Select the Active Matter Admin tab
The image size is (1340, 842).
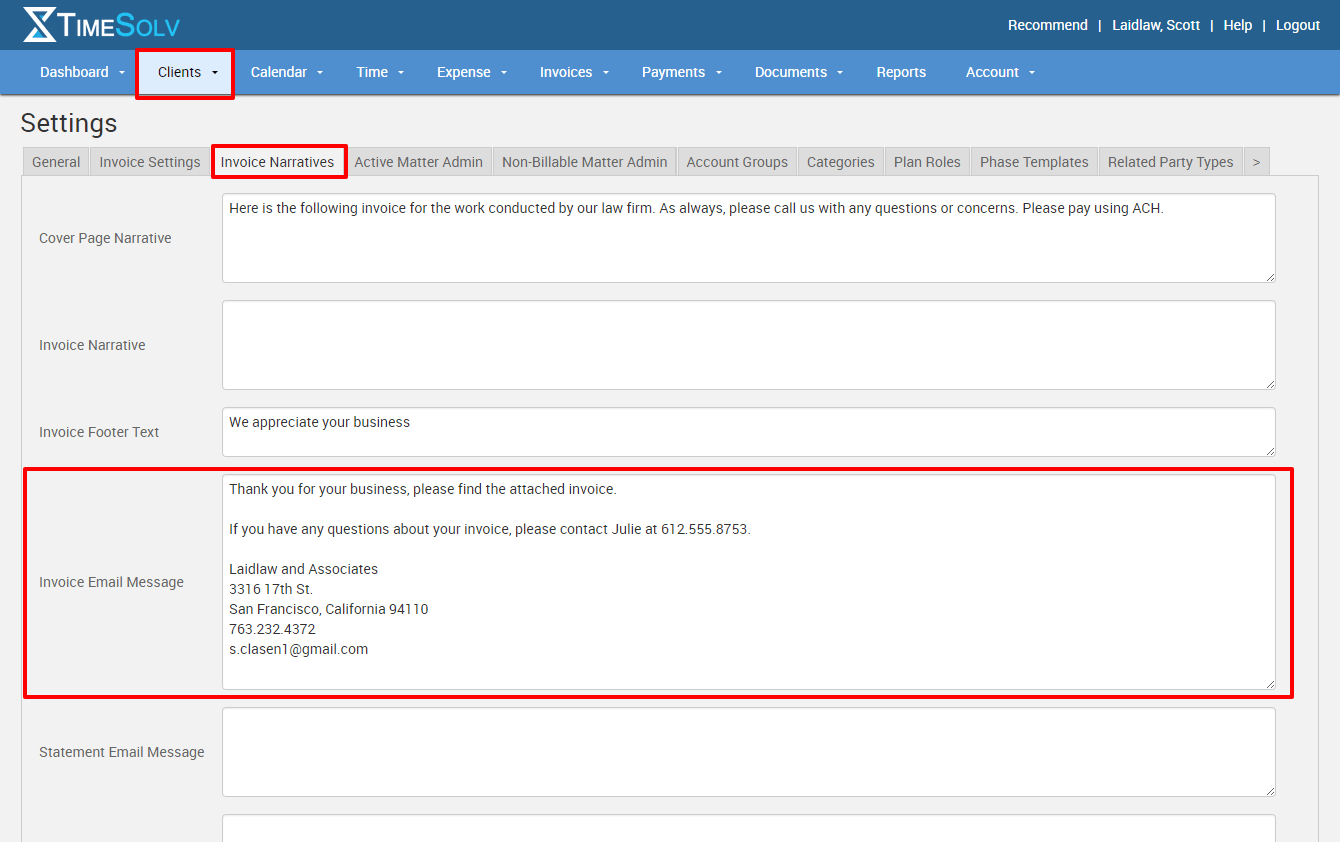point(418,161)
